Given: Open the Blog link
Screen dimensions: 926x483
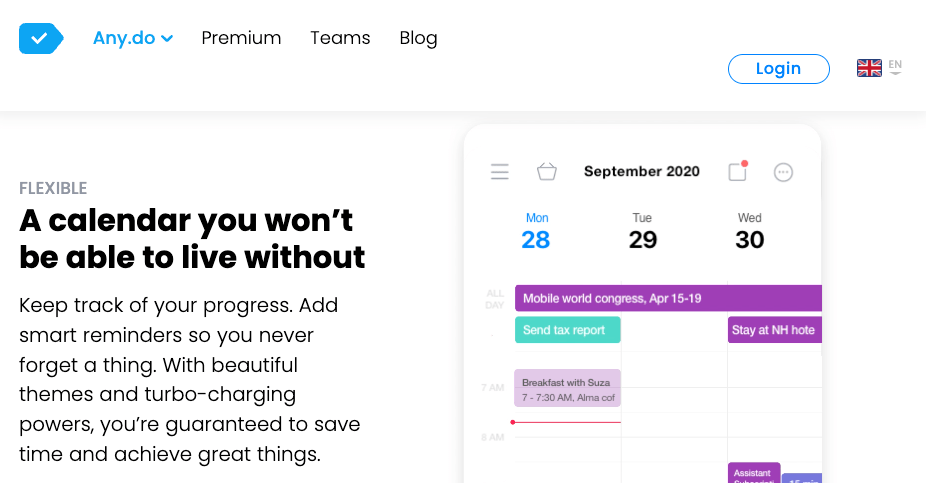Looking at the screenshot, I should (418, 38).
